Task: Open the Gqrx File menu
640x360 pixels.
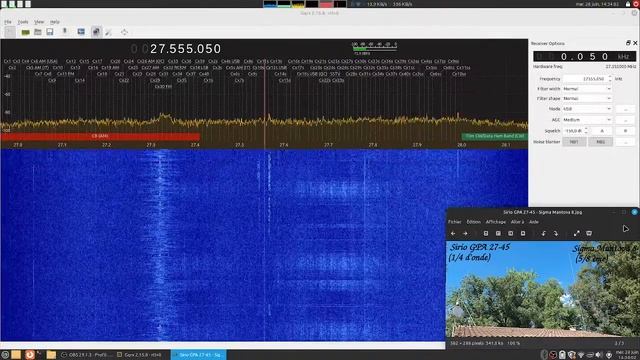Action: point(8,22)
